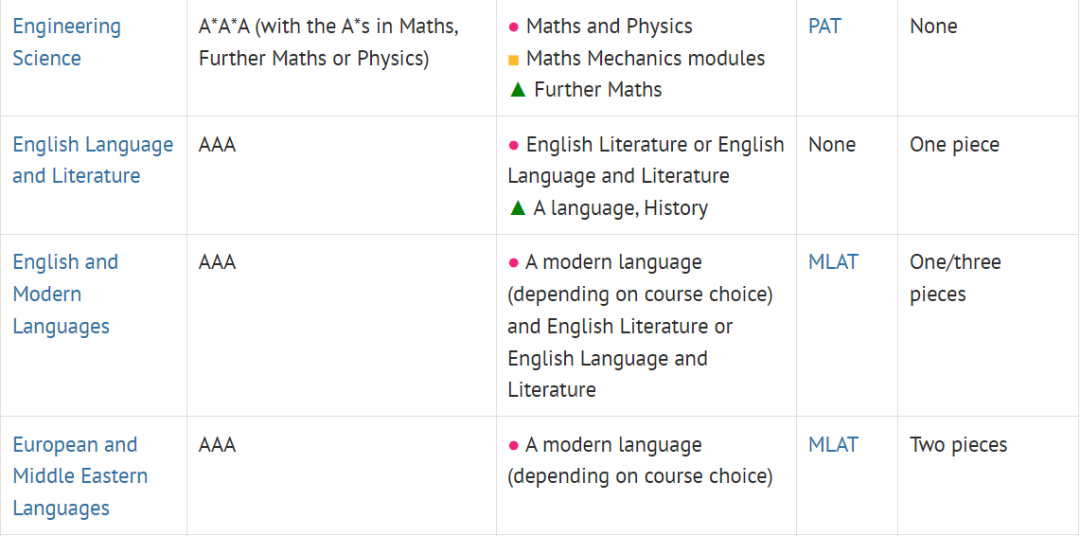This screenshot has height=536, width=1080.
Task: Click MLAT link in English and Modern Languages row
Action: pos(833,262)
